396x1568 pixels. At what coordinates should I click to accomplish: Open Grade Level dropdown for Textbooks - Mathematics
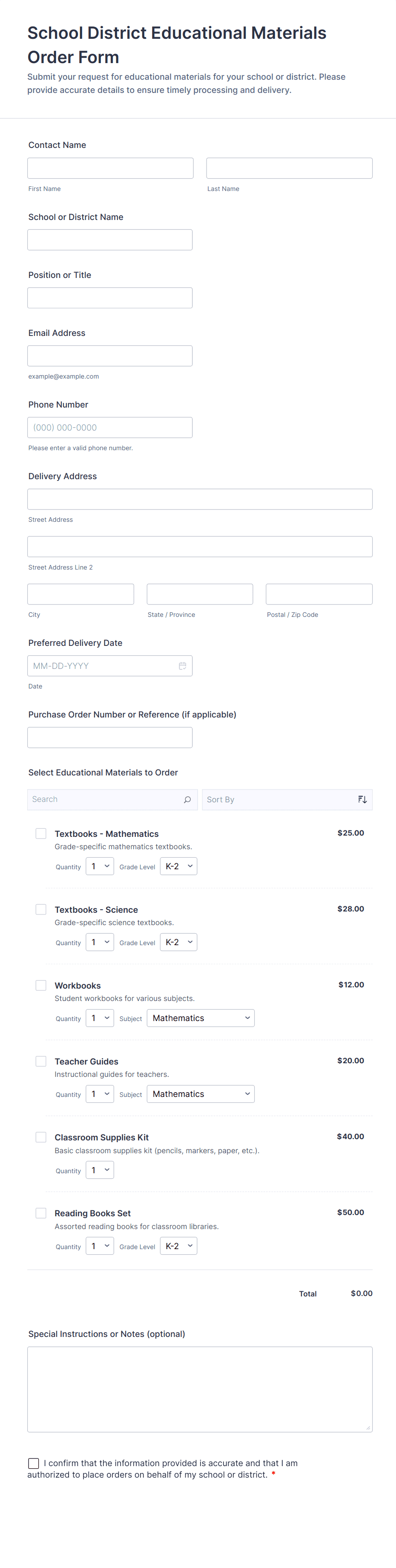point(178,866)
